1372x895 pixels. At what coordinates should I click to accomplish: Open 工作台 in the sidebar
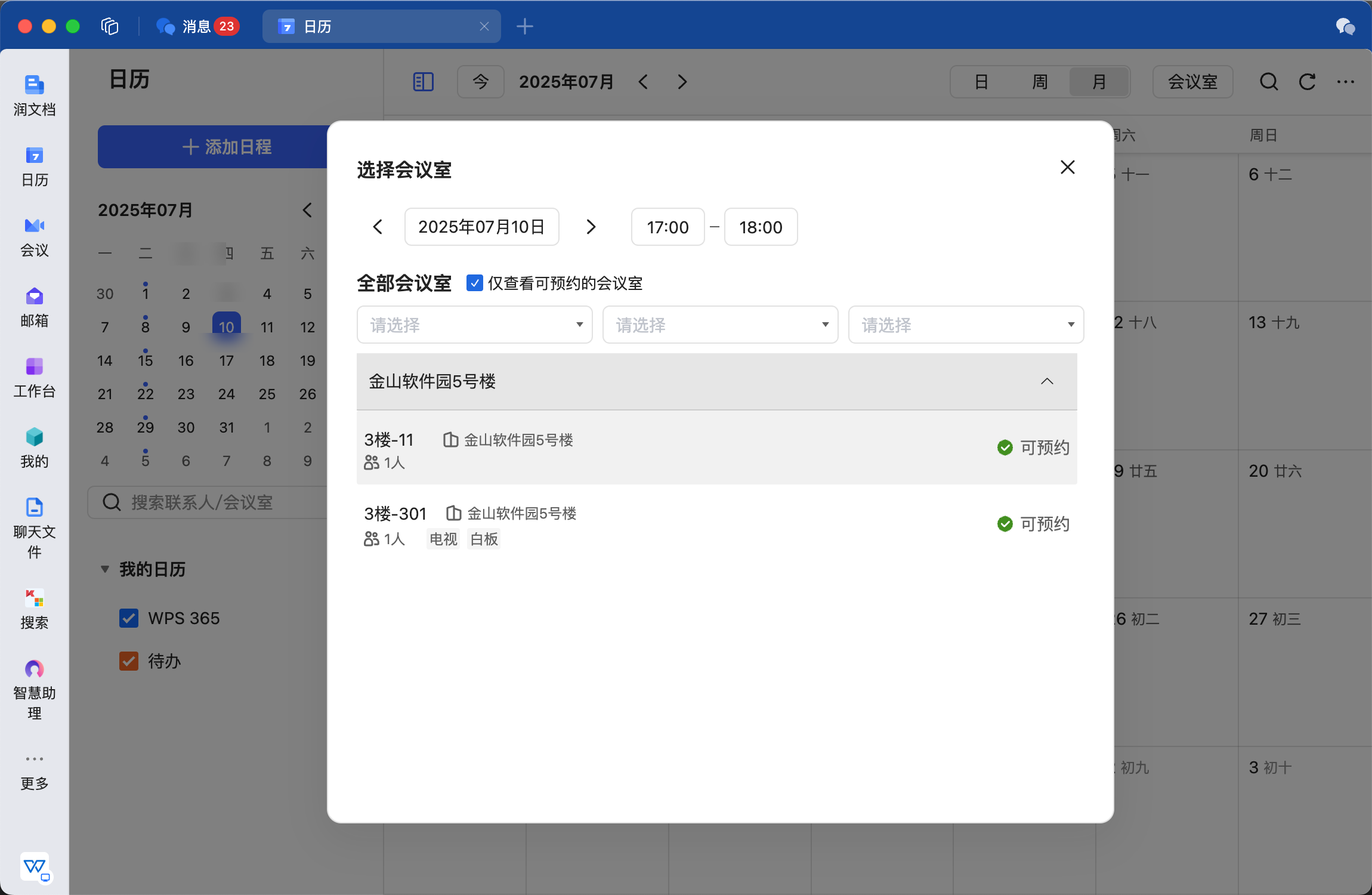35,378
